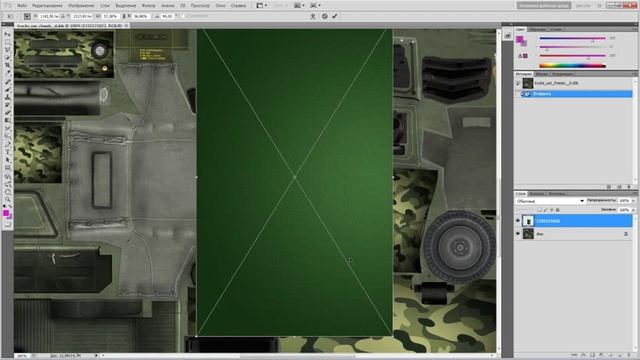Viewport: 640px width, 360px height.
Task: Click the history snapshot thumbnail
Action: [528, 83]
